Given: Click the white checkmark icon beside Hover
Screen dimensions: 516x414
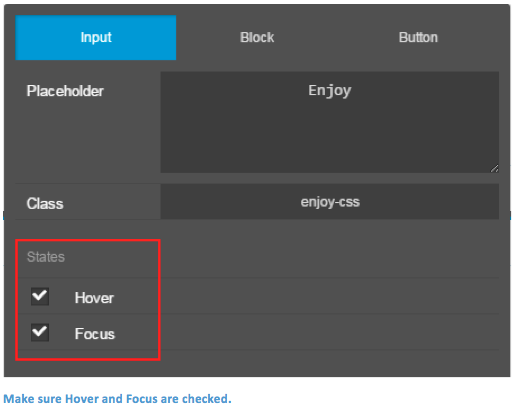Looking at the screenshot, I should (40, 295).
